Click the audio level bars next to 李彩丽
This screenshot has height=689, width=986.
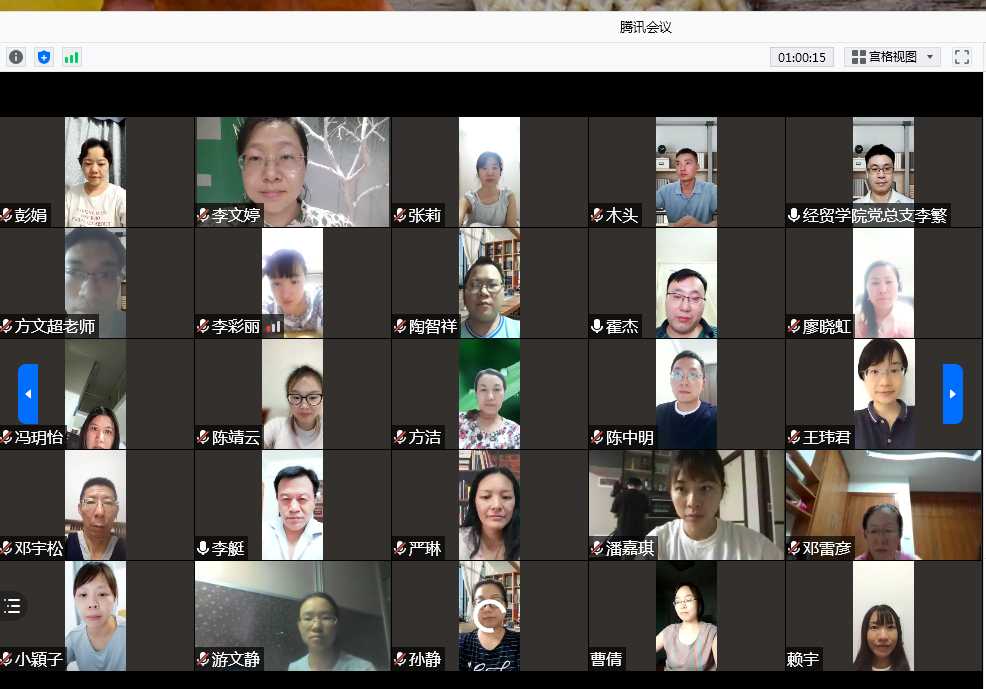point(273,326)
